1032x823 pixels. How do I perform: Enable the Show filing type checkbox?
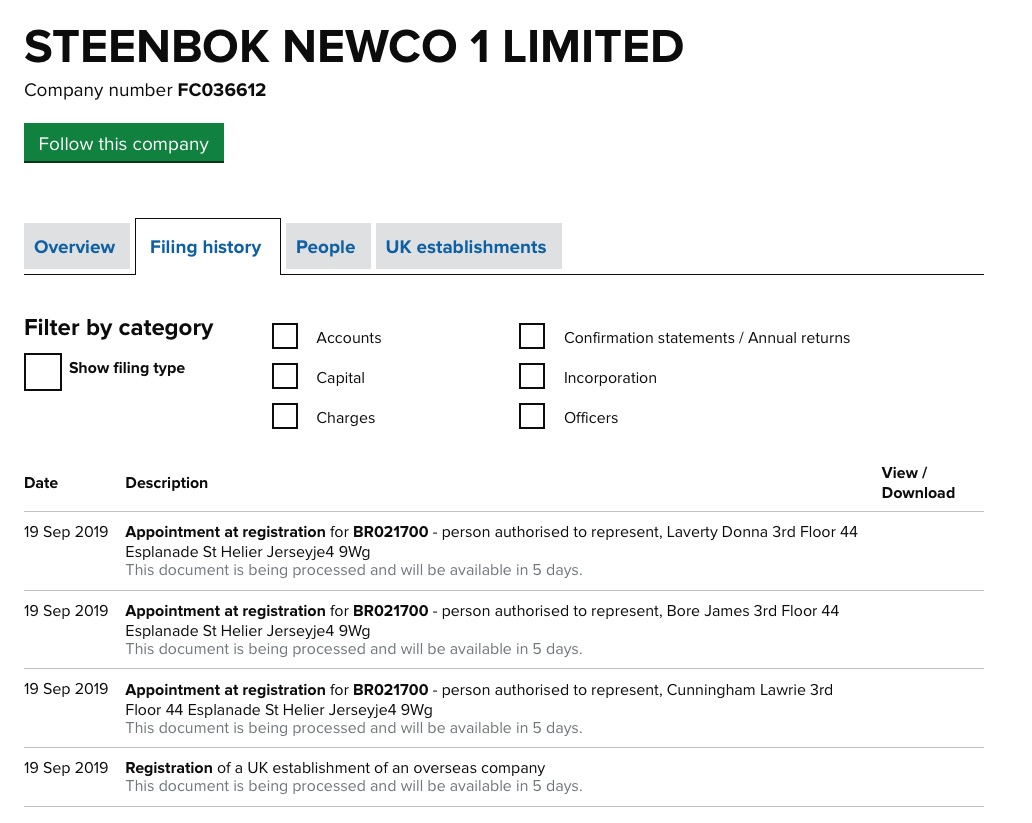(x=43, y=372)
